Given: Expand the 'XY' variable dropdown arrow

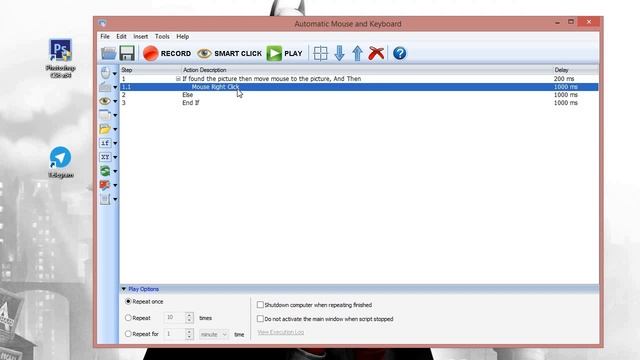Looking at the screenshot, I should (x=115, y=157).
